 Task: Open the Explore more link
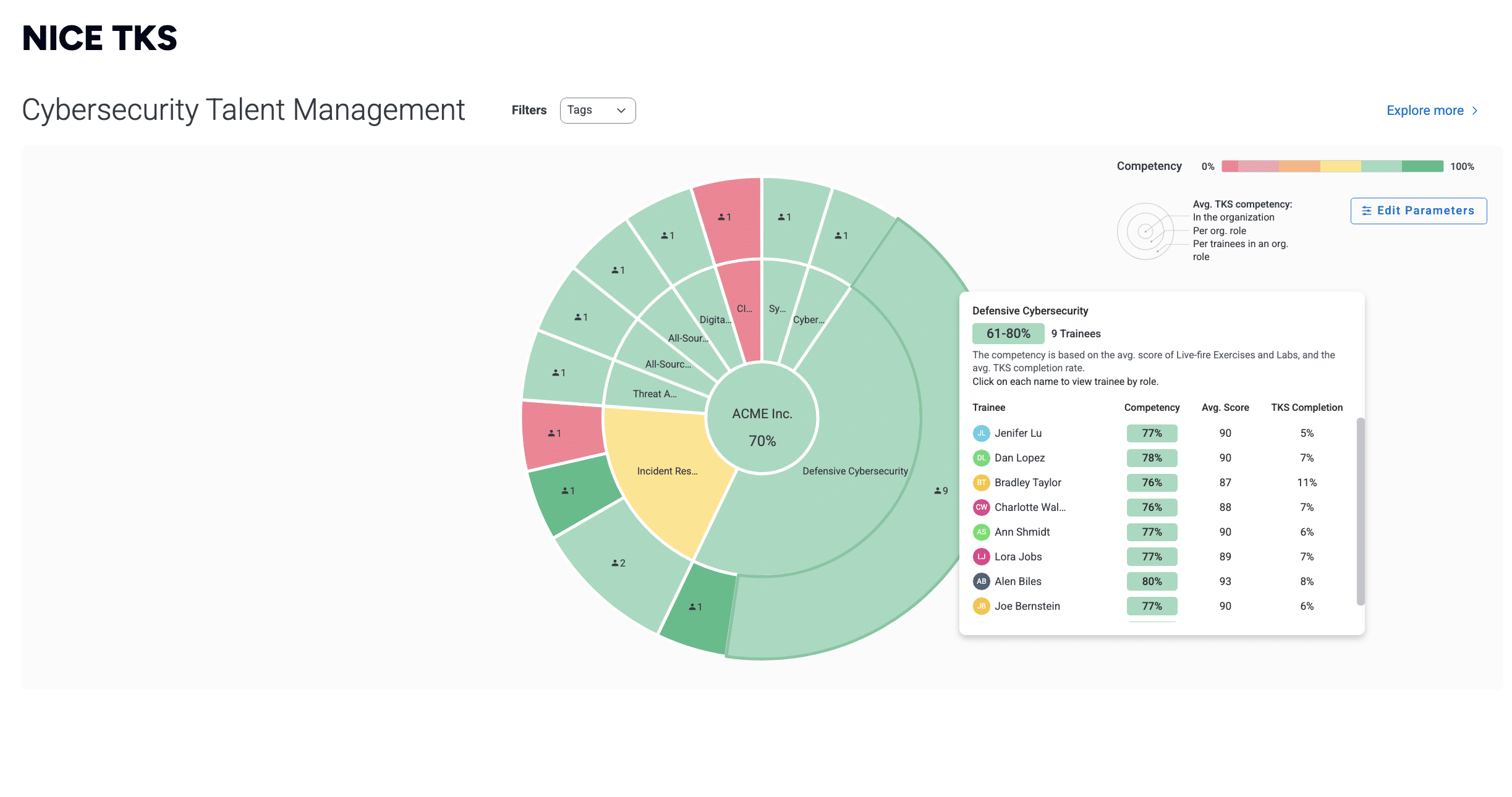pyautogui.click(x=1425, y=111)
